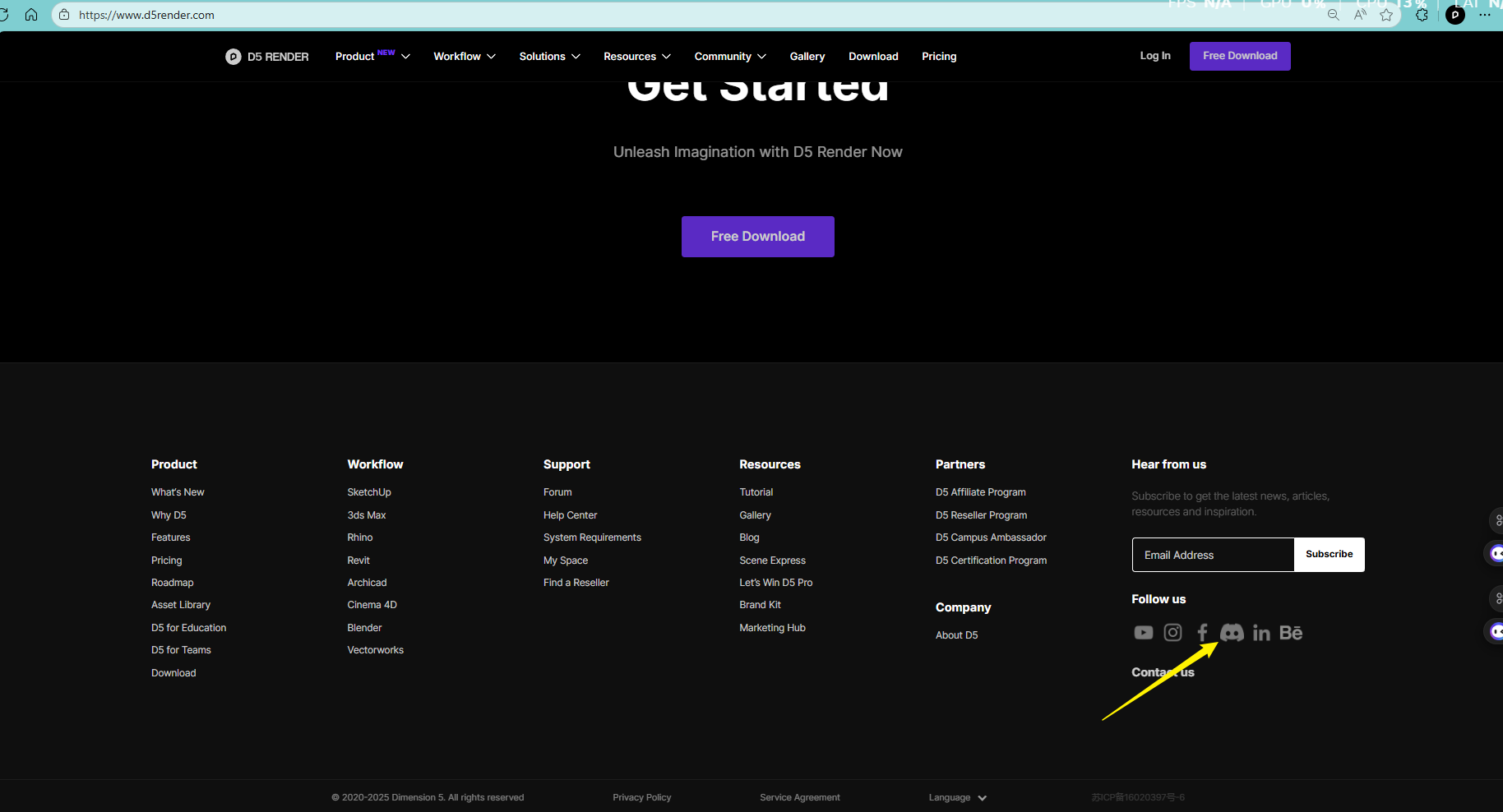
Task: Open the Revit workflow link
Action: tap(358, 561)
